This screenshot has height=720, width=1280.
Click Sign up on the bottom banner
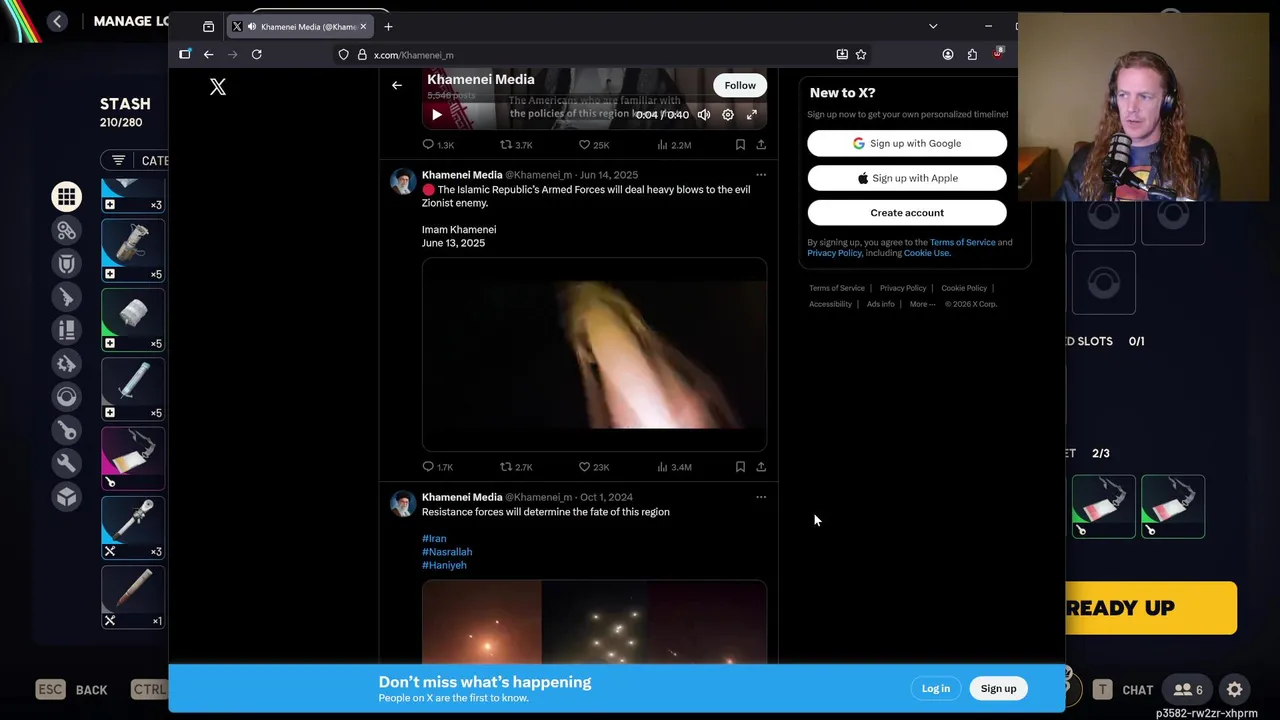pyautogui.click(x=998, y=688)
